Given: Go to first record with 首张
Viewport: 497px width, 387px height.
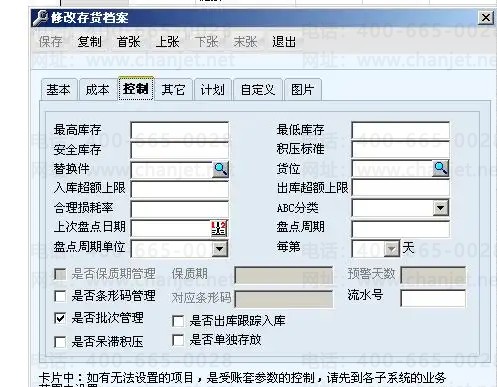Looking at the screenshot, I should [x=128, y=42].
